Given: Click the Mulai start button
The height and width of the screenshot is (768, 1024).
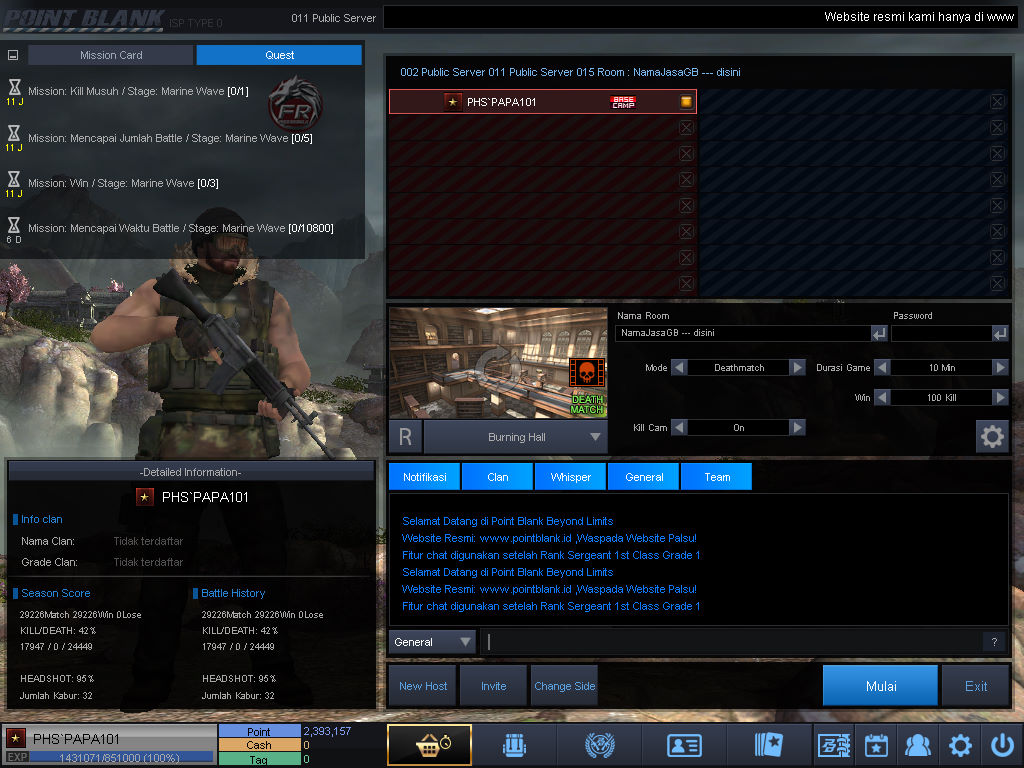Looking at the screenshot, I should (x=880, y=686).
